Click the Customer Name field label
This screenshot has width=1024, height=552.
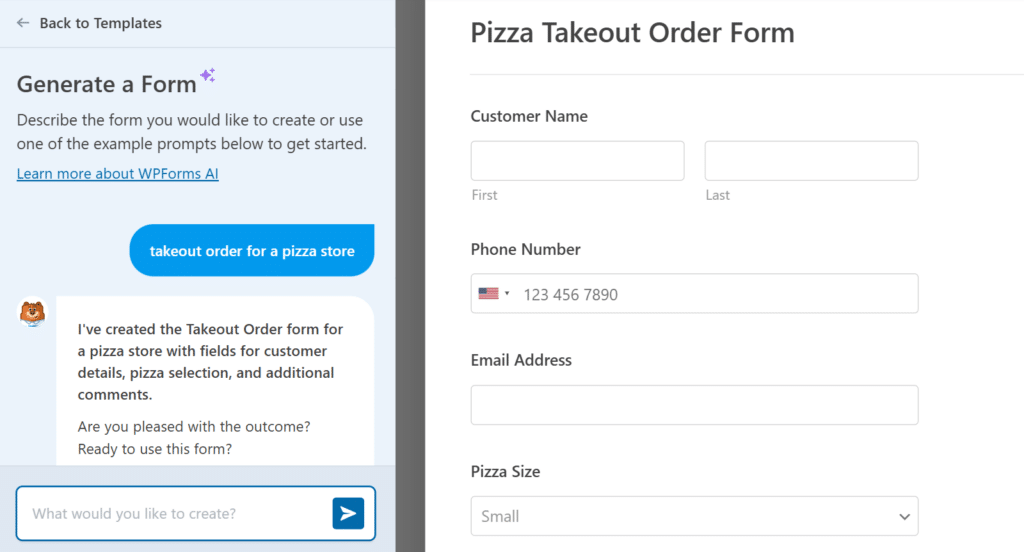529,116
